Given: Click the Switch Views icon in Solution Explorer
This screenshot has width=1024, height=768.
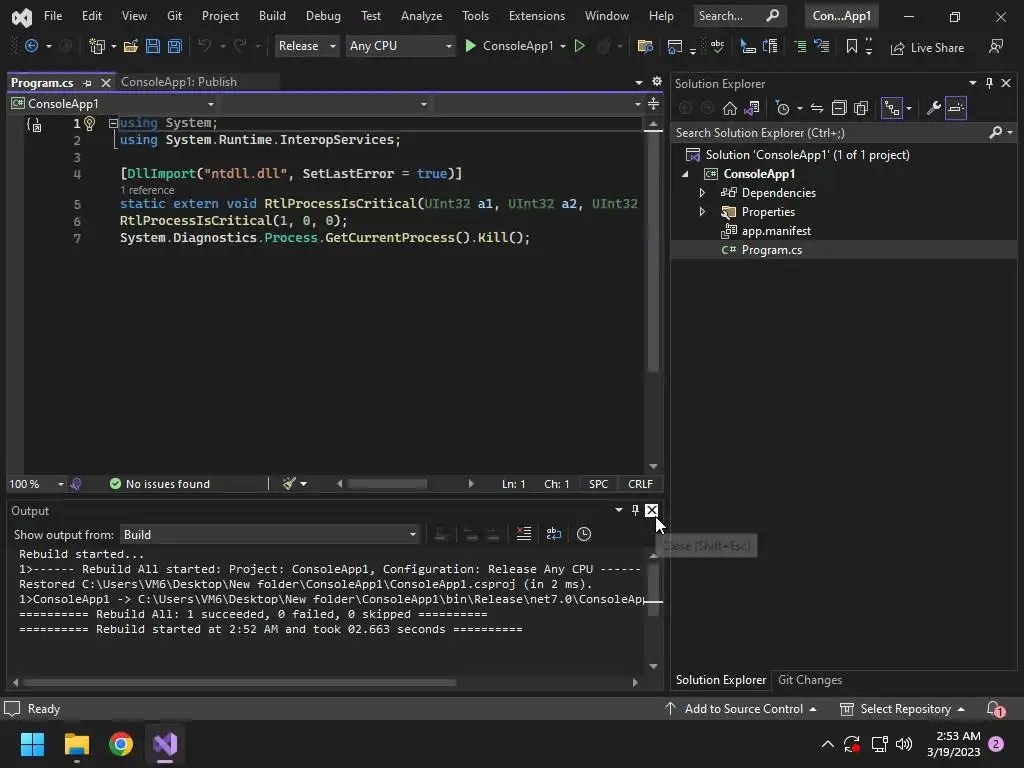Looking at the screenshot, I should (x=752, y=108).
